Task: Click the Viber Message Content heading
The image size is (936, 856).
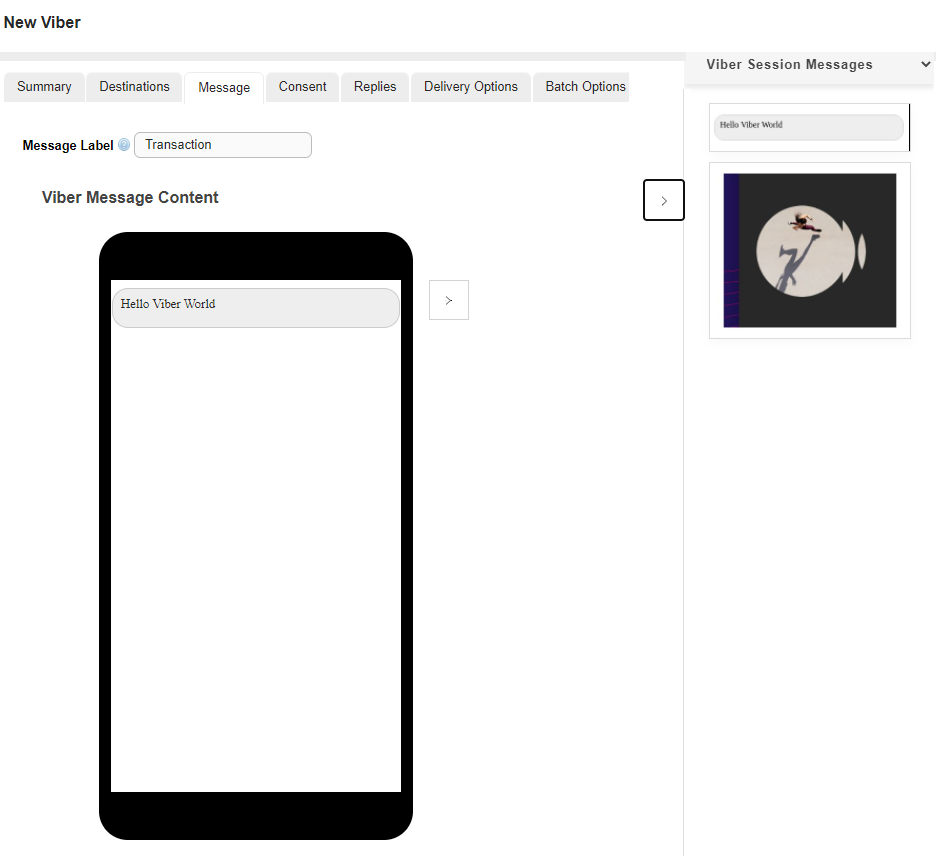Action: [130, 197]
